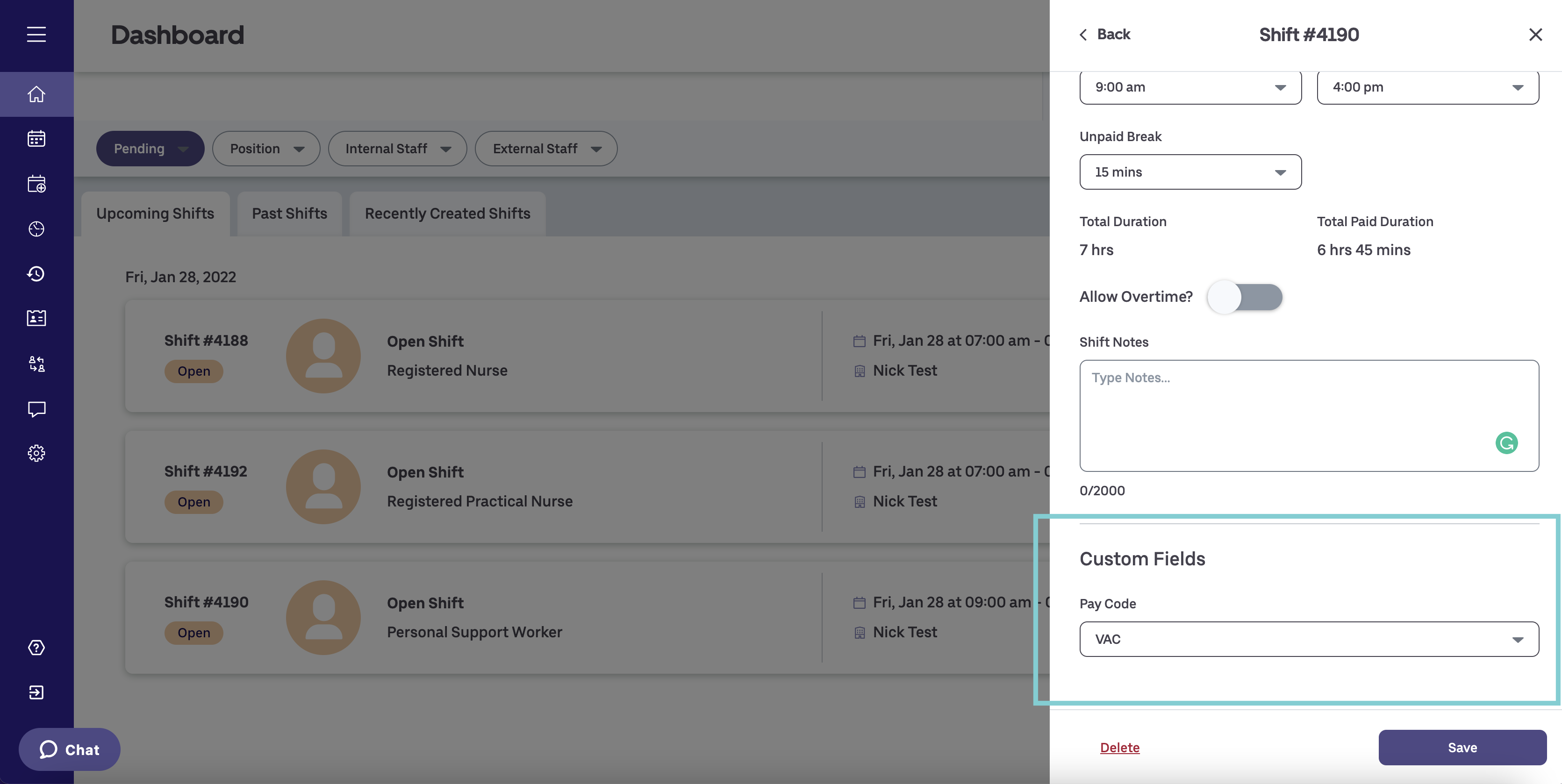Expand the External Staff filter
This screenshot has height=784, width=1562.
click(x=546, y=149)
